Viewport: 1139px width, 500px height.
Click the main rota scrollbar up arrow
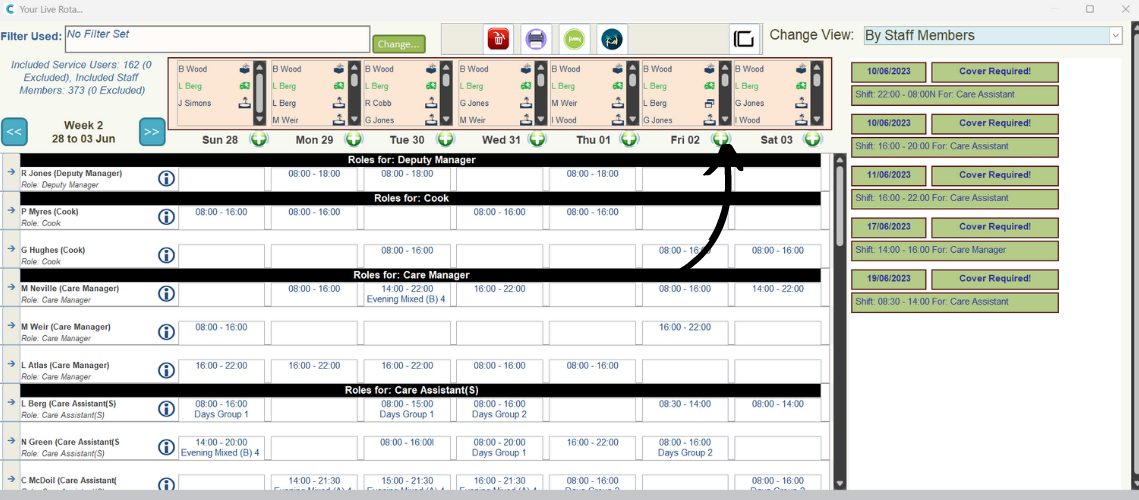pos(840,159)
